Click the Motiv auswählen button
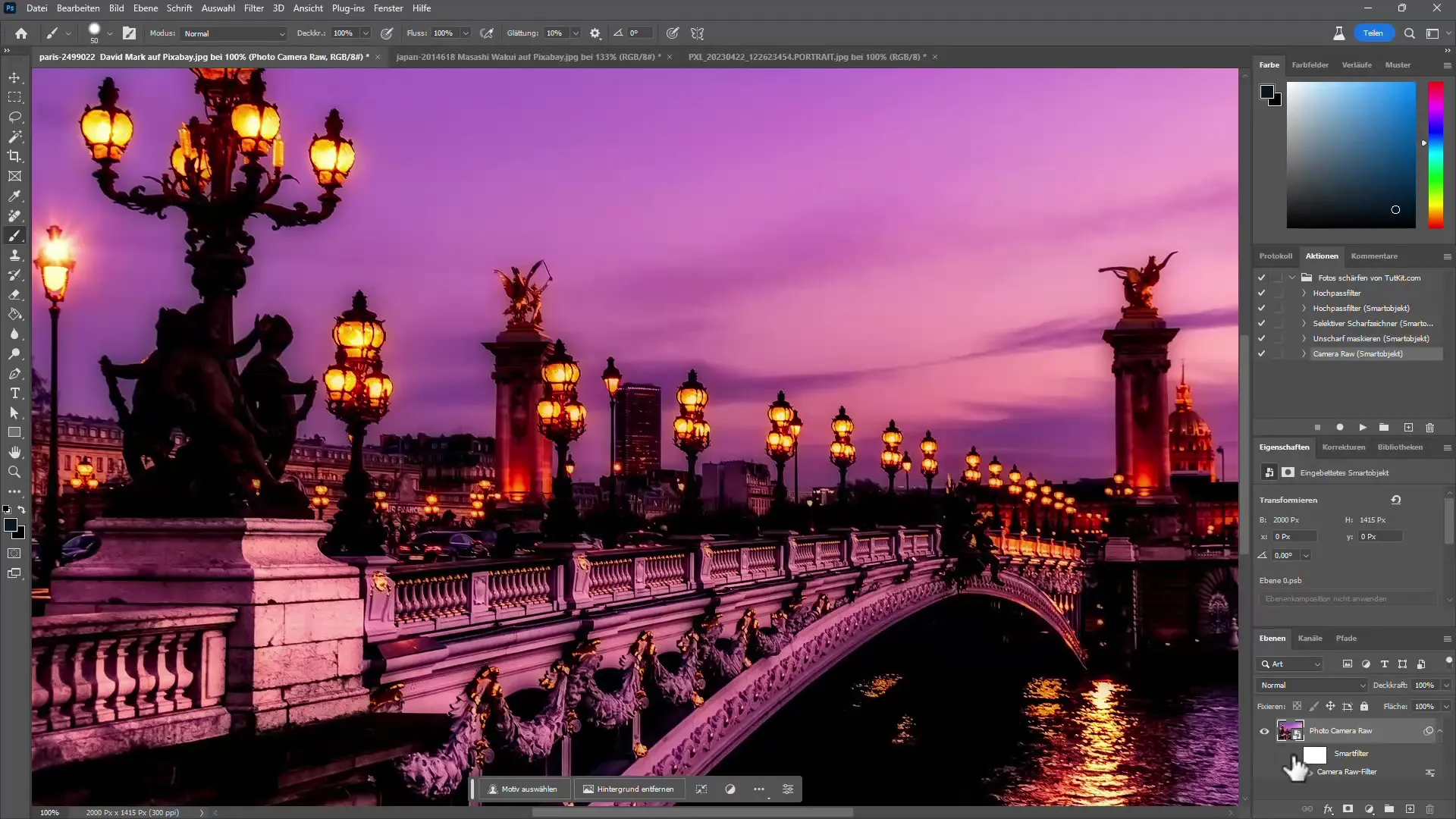Image resolution: width=1456 pixels, height=819 pixels. tap(521, 789)
